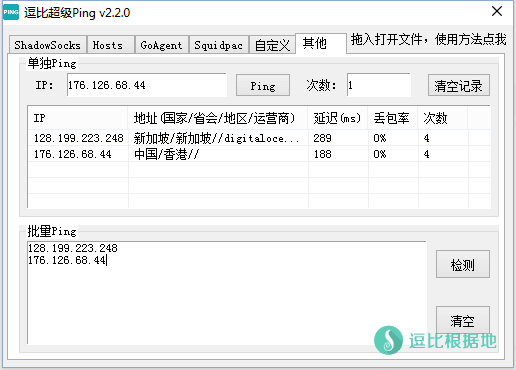
Task: Select the 128.199.223.248 result row
Action: 259,138
